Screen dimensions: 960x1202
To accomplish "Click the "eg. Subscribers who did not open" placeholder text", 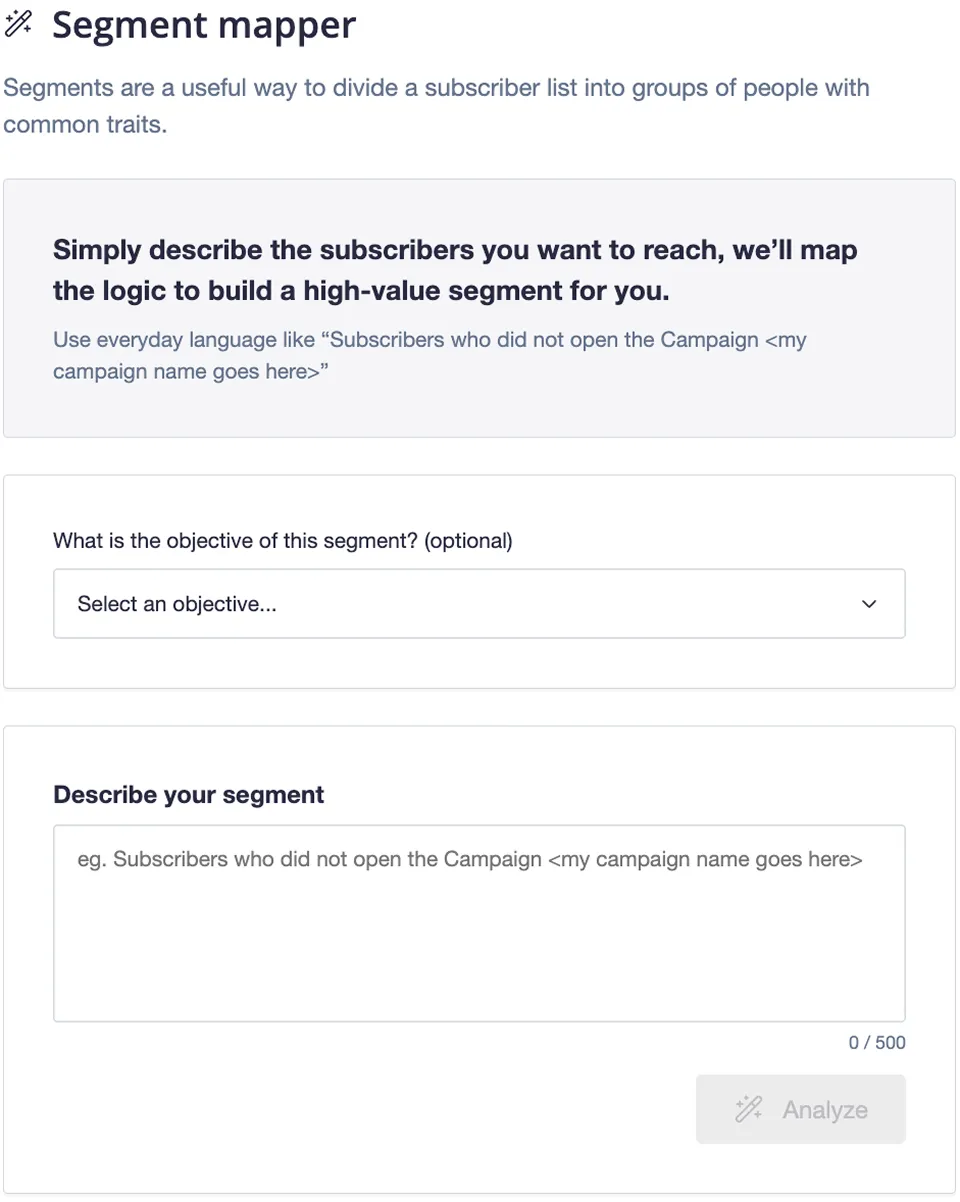I will (469, 860).
